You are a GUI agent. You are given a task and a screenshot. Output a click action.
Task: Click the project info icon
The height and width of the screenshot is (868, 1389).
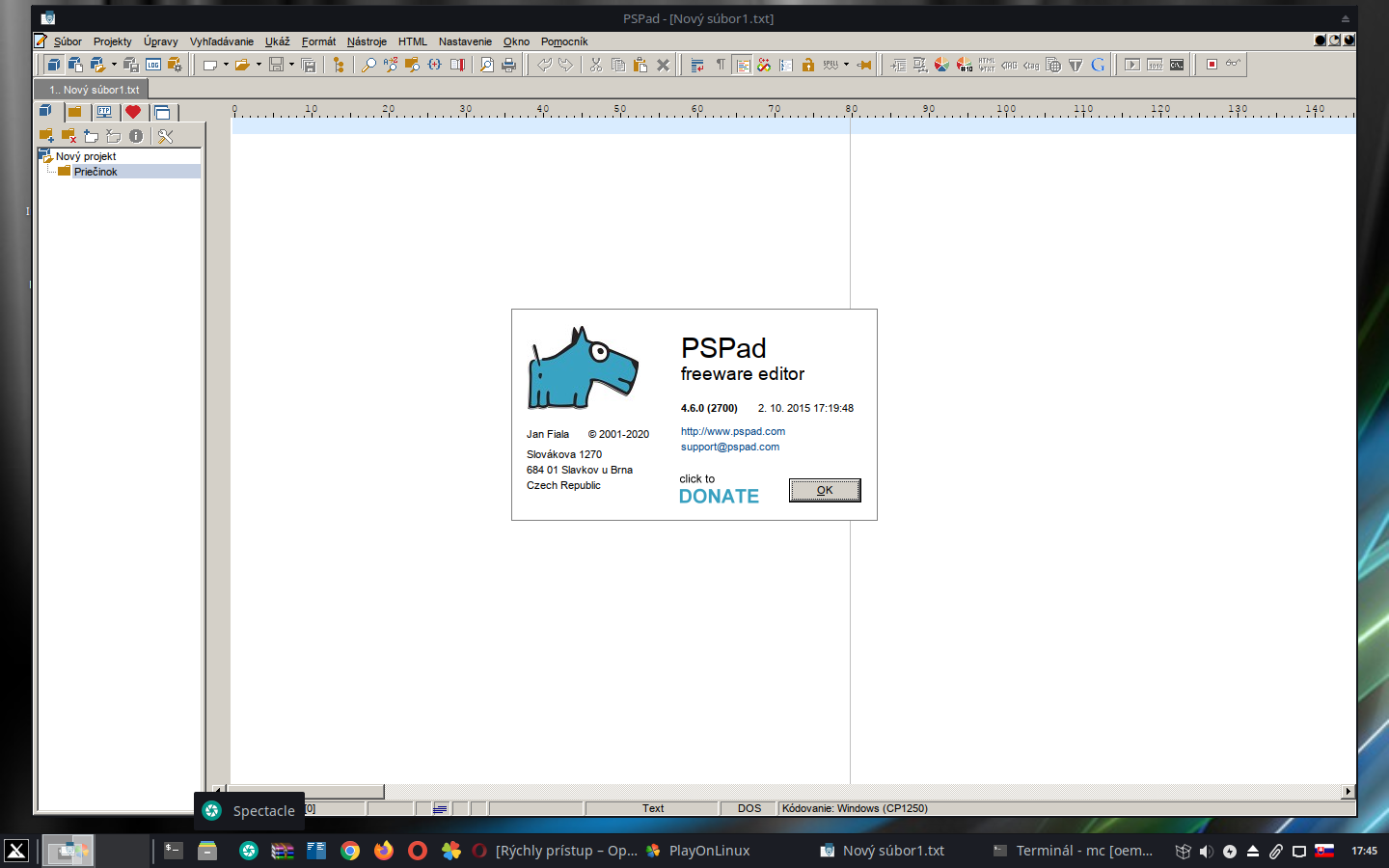[136, 136]
